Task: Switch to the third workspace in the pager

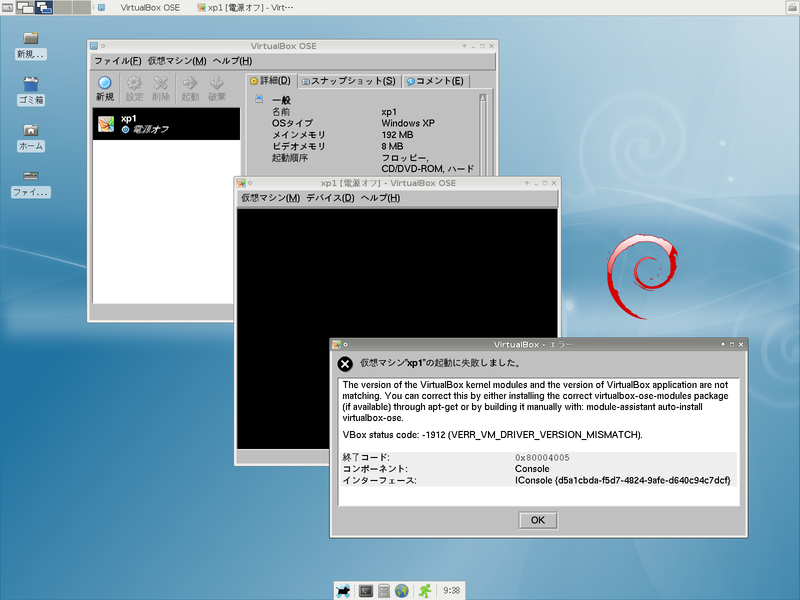Action: [63, 7]
